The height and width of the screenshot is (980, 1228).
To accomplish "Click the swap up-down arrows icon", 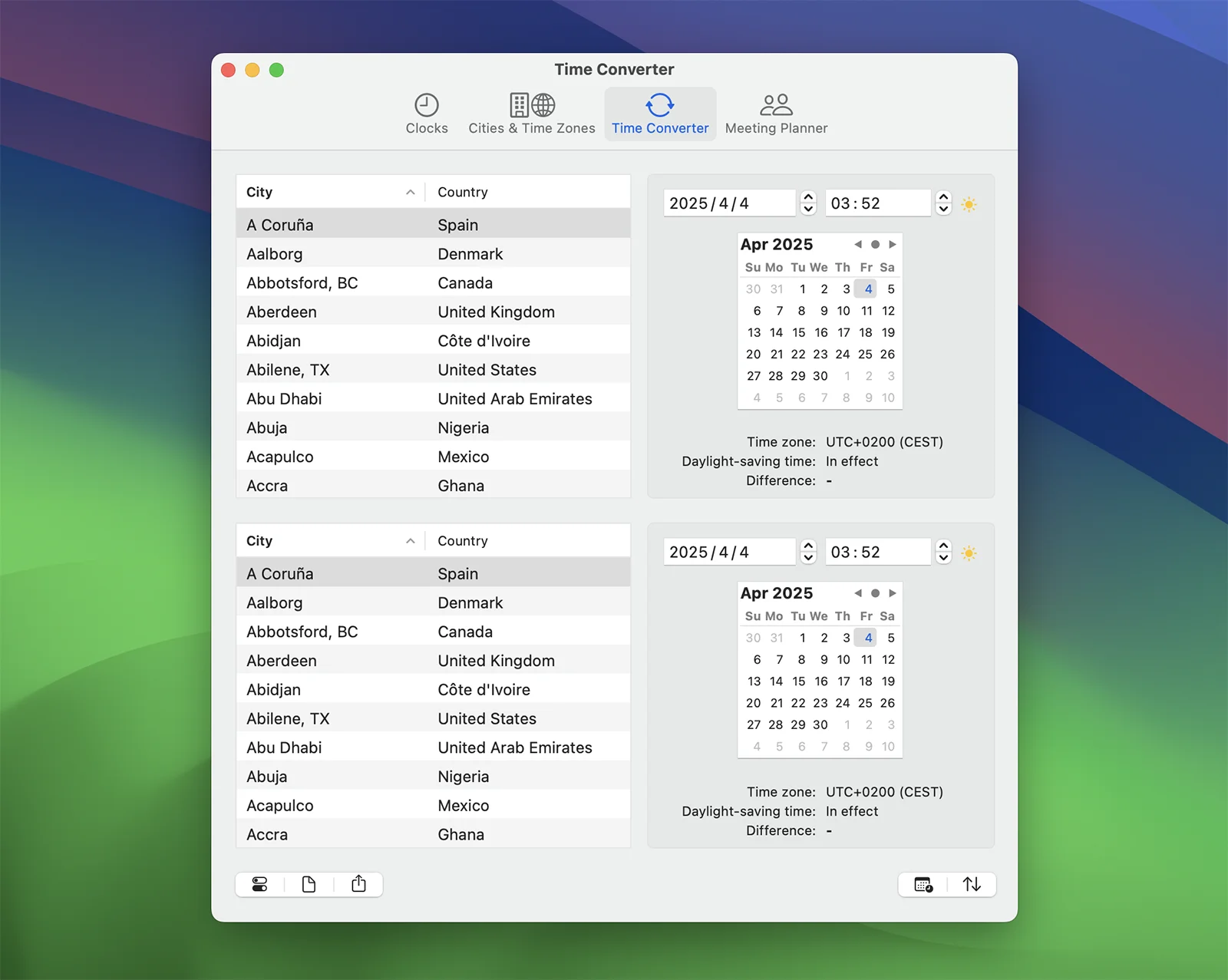I will [972, 884].
